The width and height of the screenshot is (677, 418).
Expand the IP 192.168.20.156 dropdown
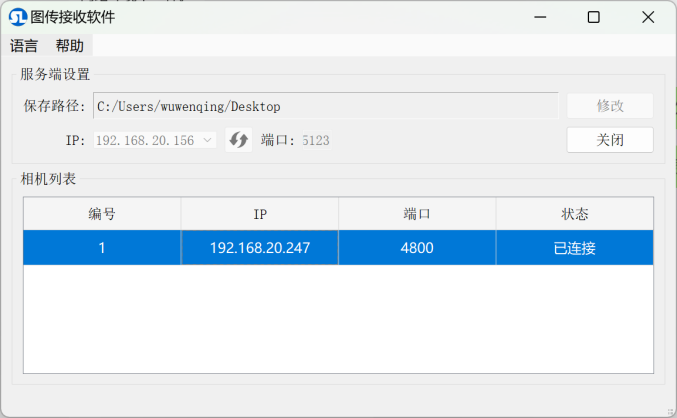[x=155, y=140]
